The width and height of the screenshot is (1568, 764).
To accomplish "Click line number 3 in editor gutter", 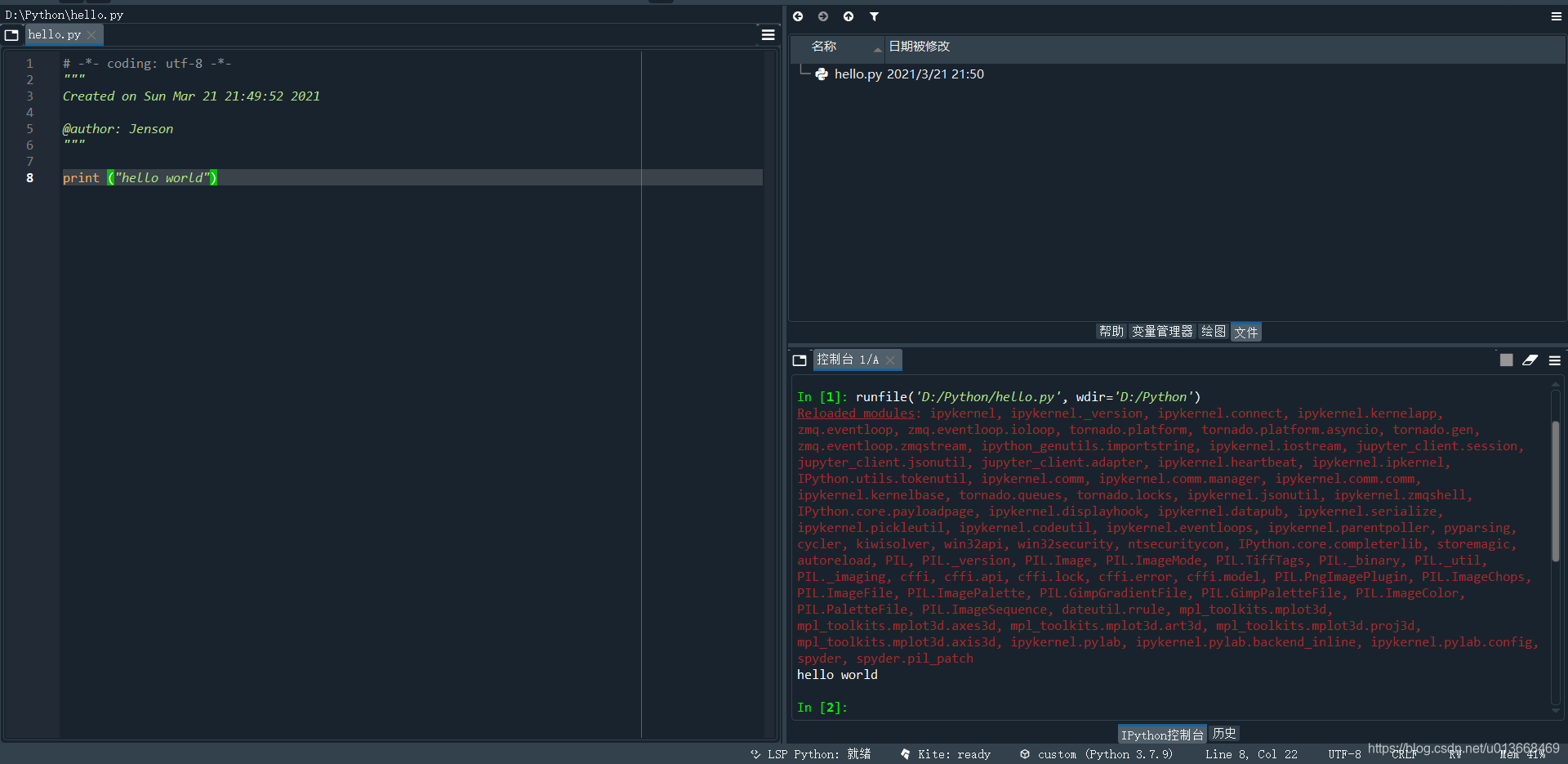I will point(29,96).
